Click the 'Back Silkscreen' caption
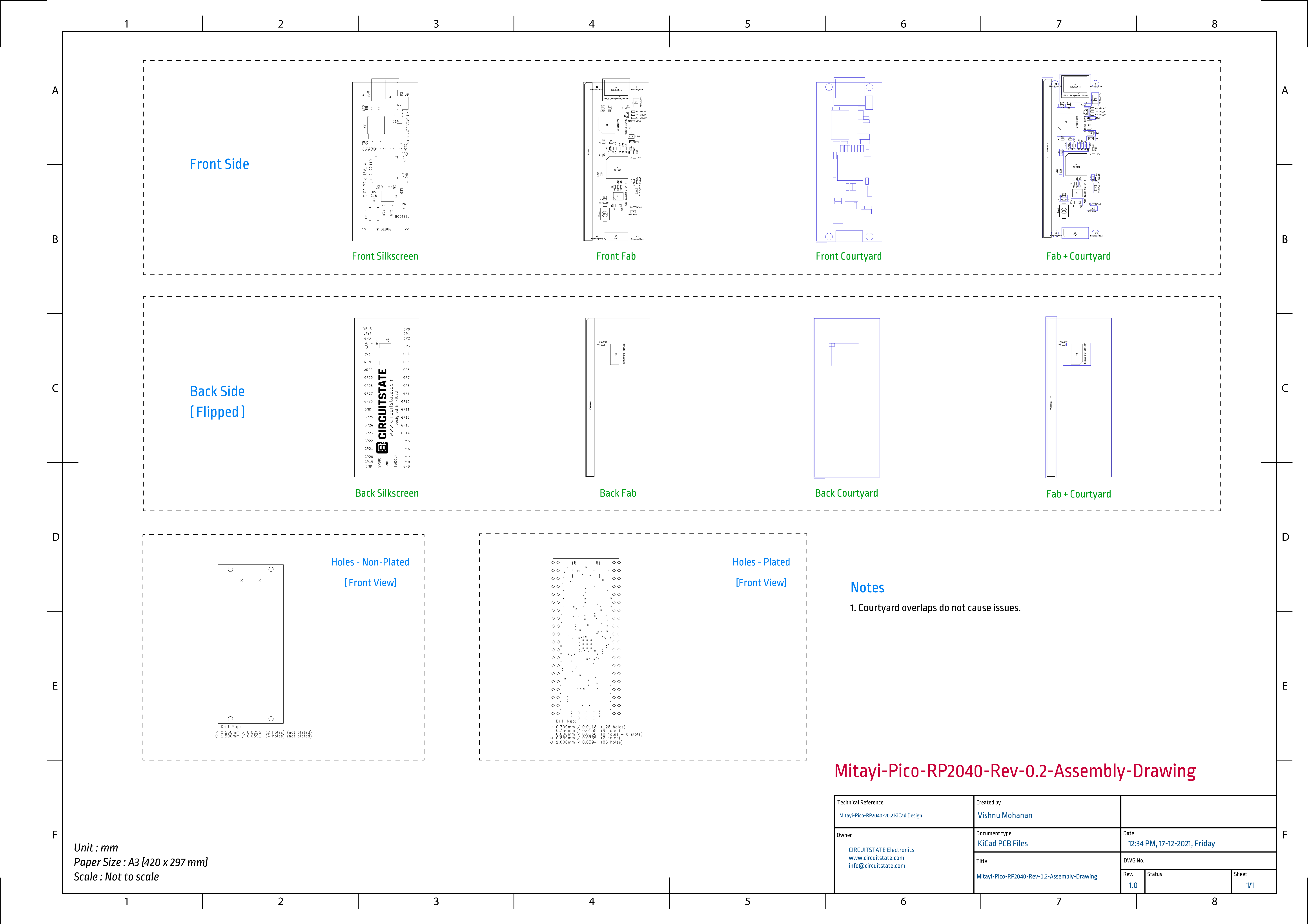The image size is (1308, 924). [x=387, y=493]
